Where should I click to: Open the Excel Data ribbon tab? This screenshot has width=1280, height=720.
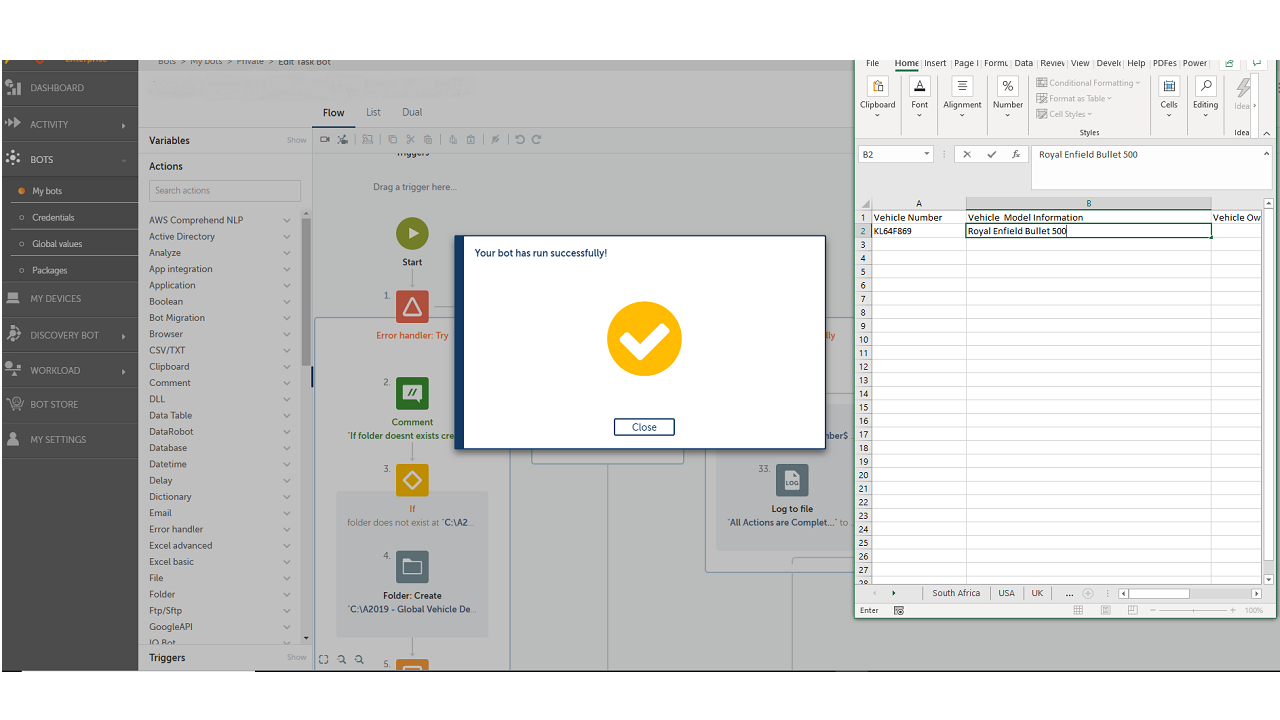(1024, 63)
